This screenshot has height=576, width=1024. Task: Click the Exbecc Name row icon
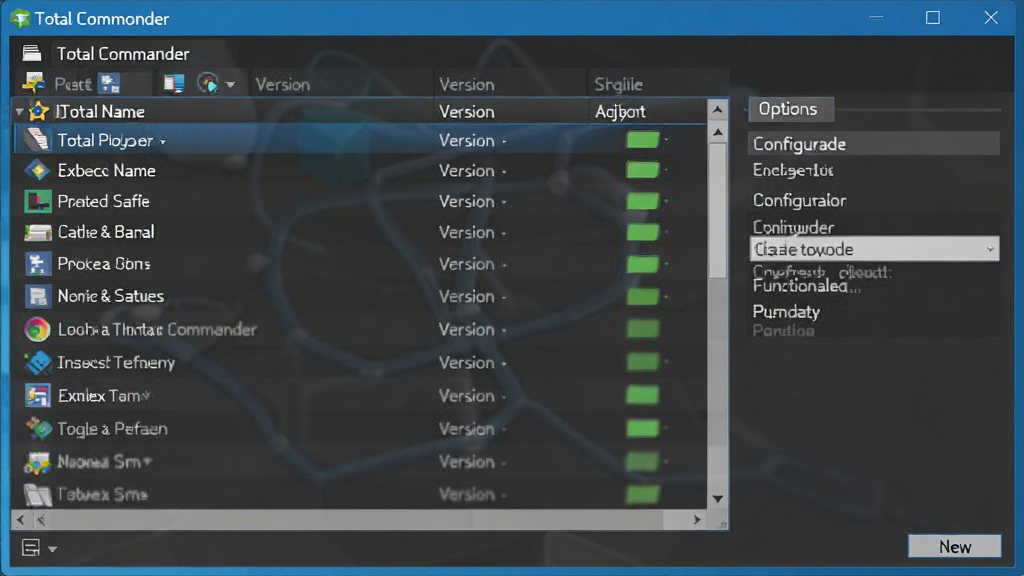pyautogui.click(x=37, y=170)
